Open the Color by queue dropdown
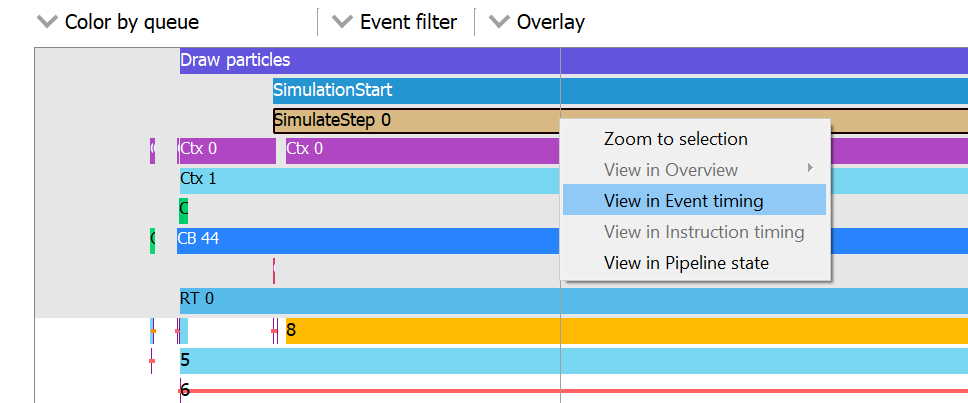968x403 pixels. (x=117, y=22)
